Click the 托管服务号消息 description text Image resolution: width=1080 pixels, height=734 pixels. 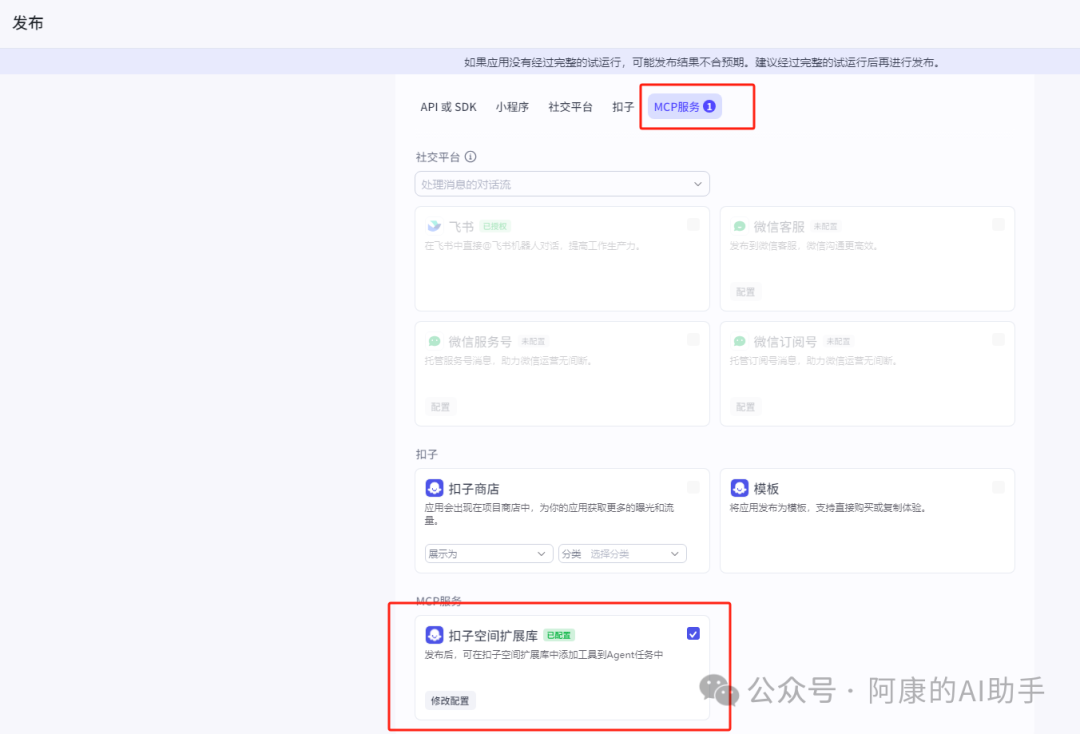(x=508, y=361)
